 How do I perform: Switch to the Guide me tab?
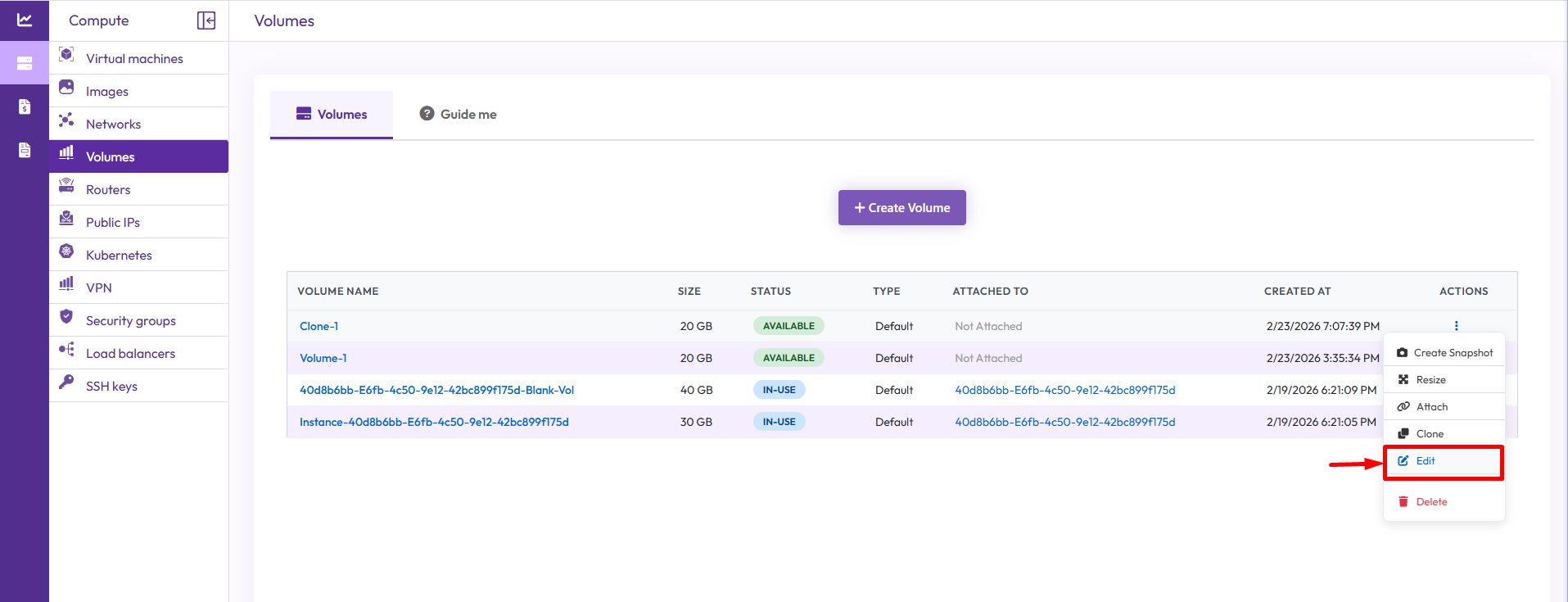click(459, 115)
